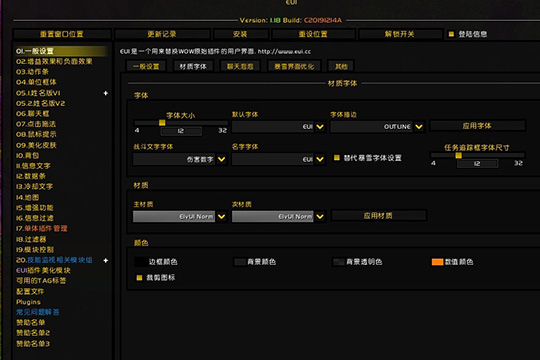Viewport: 540px width, 360px height.
Task: Select 03.动作条 in the sidebar
Action: click(32, 72)
